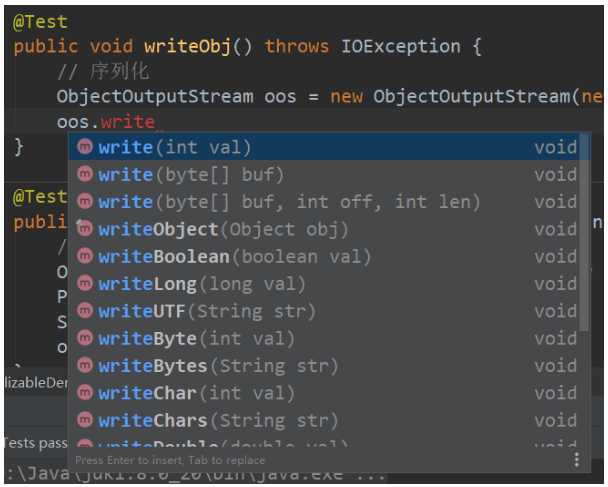Click method icon beside writeUTF suggestion
Image resolution: width=608 pixels, height=487 pixels.
coord(85,311)
